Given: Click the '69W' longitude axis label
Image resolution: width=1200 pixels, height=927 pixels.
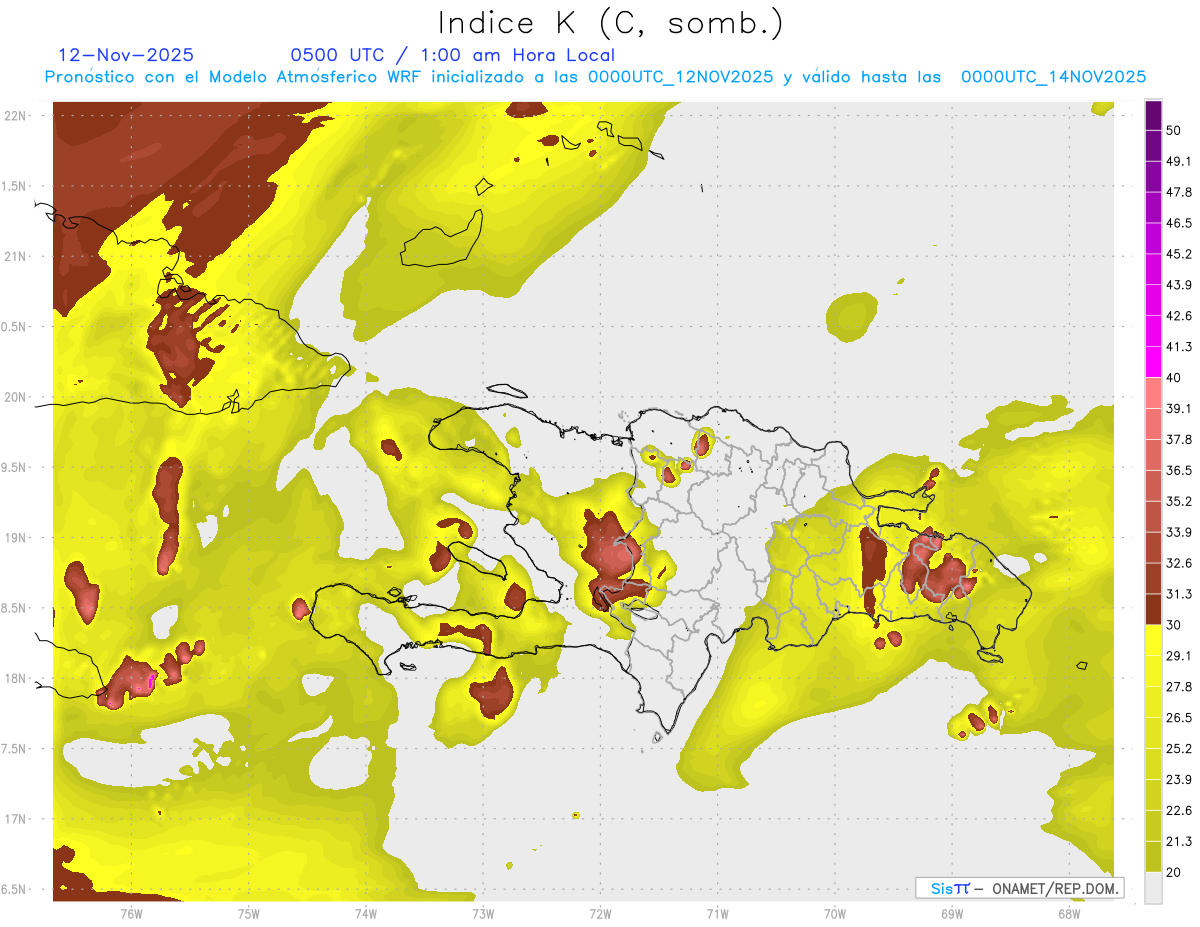Looking at the screenshot, I should tap(952, 913).
